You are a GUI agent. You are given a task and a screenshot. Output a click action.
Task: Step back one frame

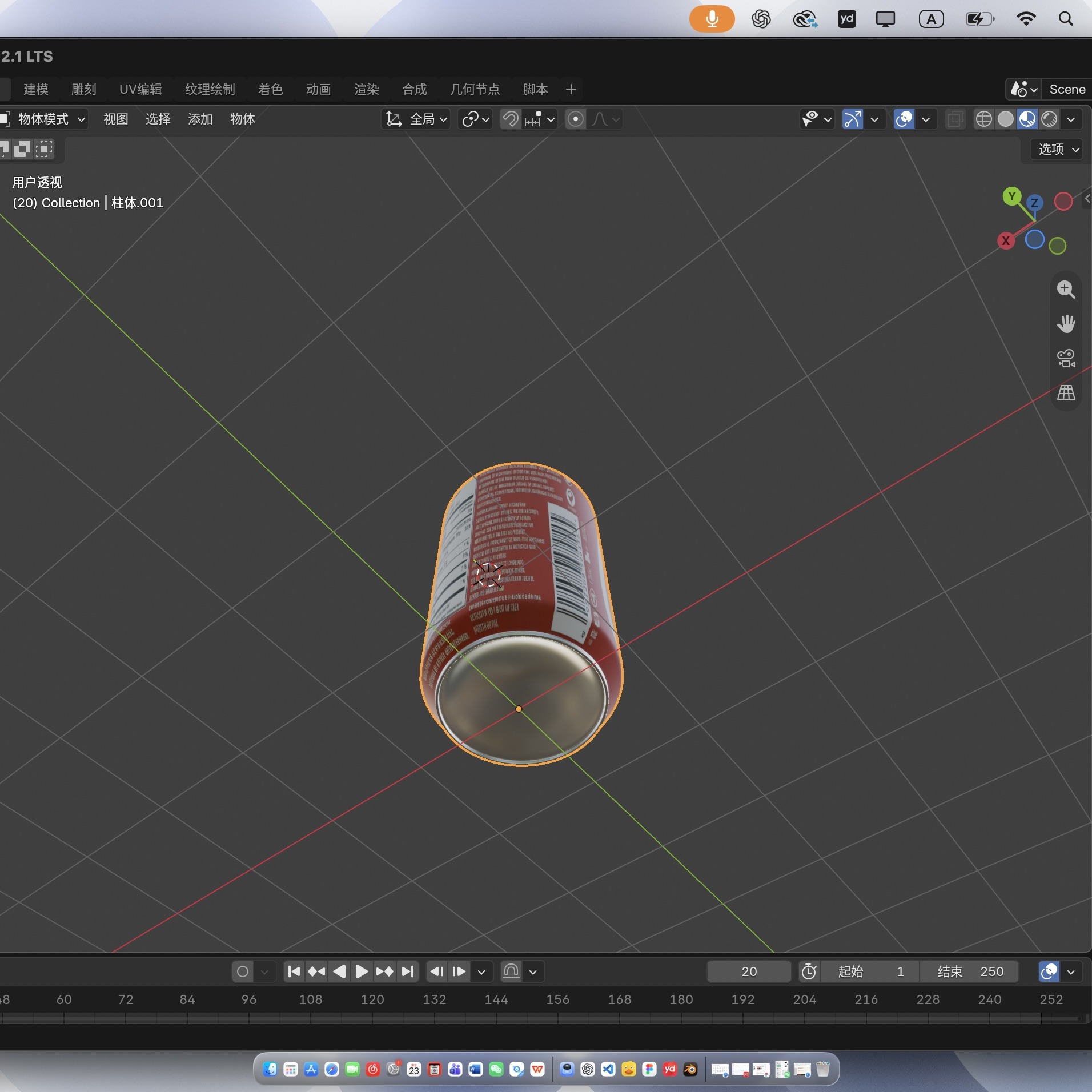437,971
